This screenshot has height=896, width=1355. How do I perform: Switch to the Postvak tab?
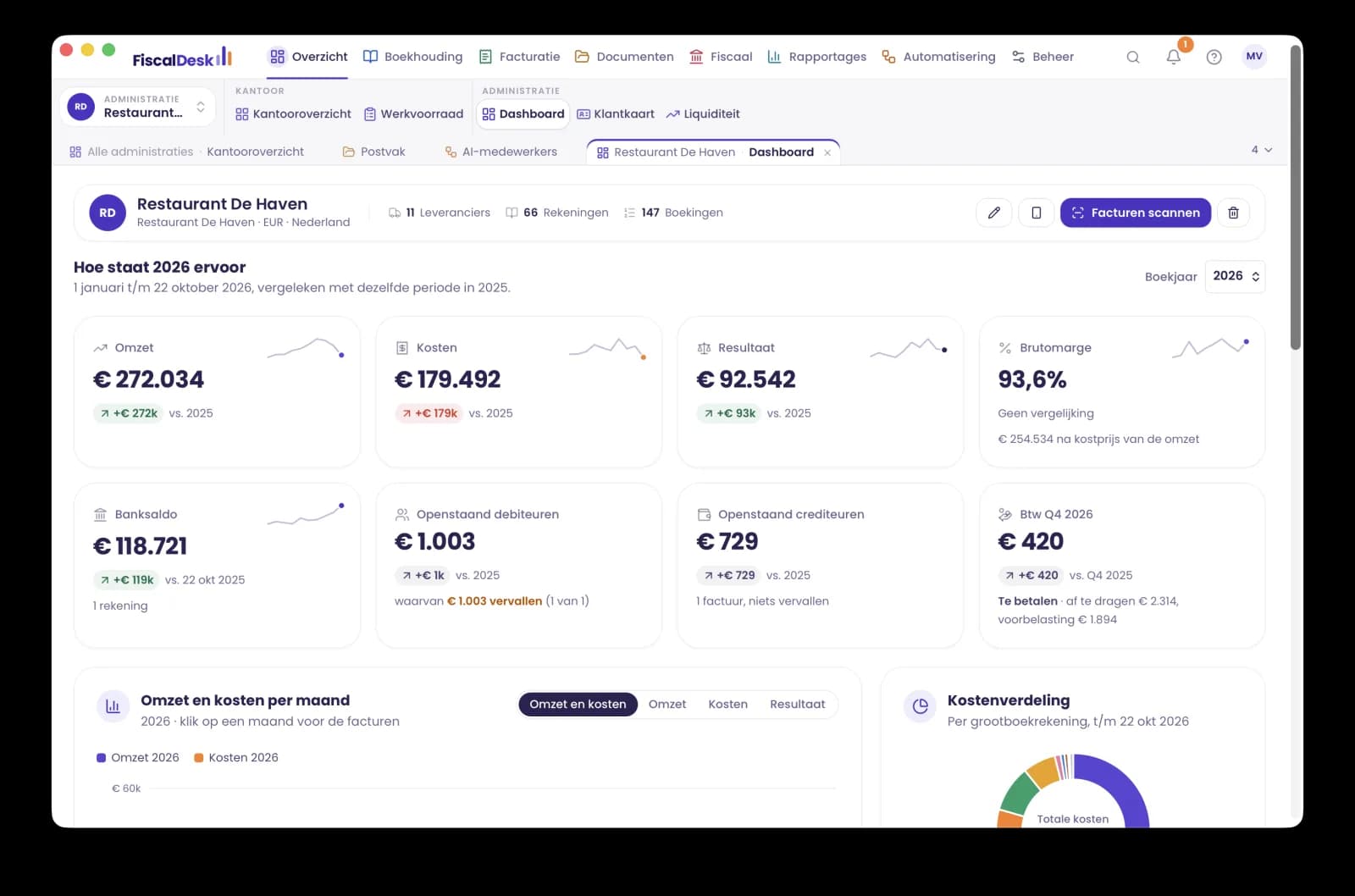point(374,152)
